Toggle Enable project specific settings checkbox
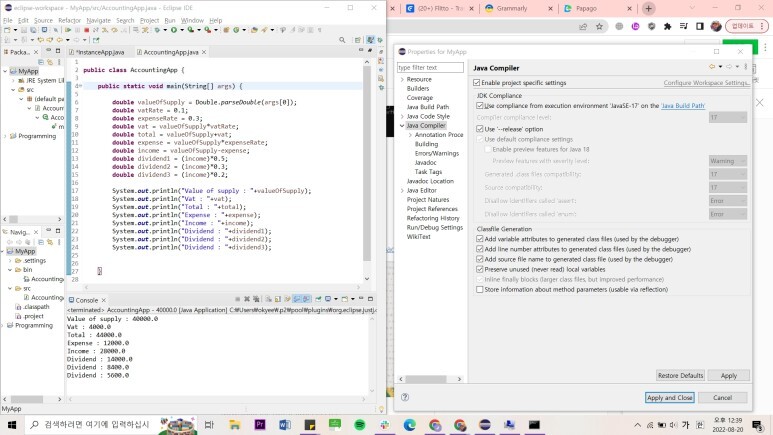The height and width of the screenshot is (435, 773). click(x=476, y=83)
